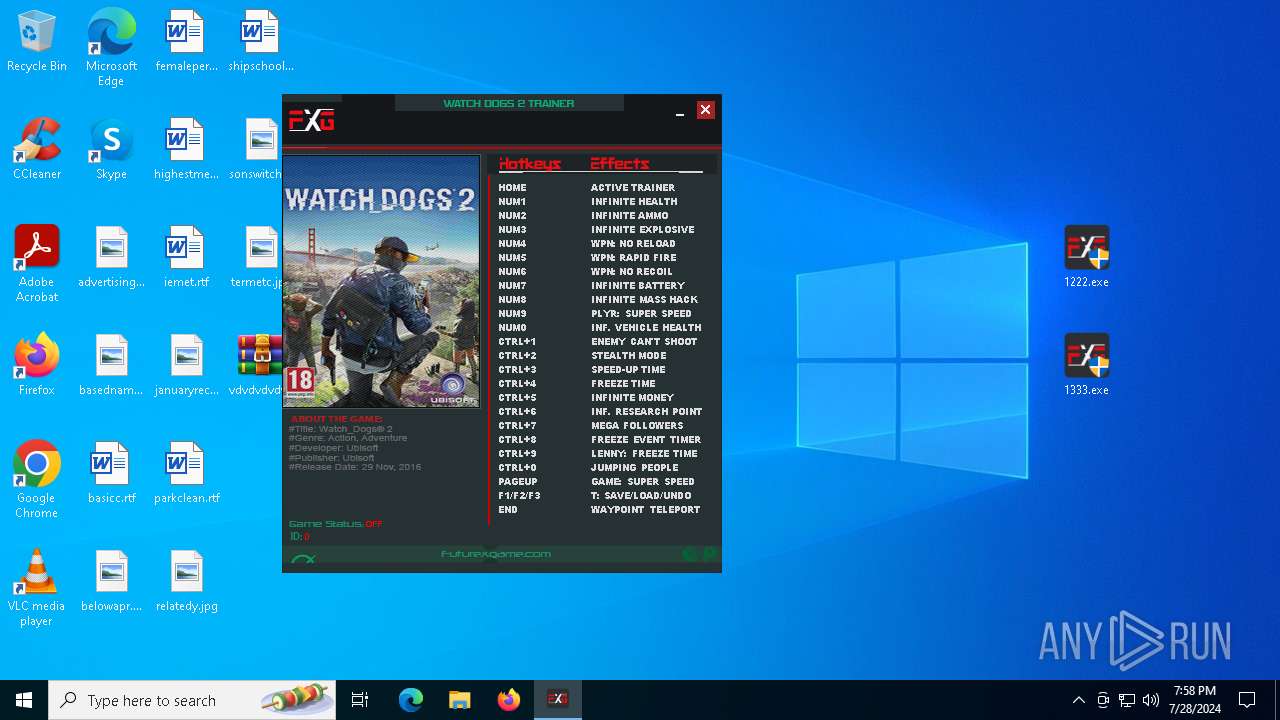Open the VLC media player shortcut

(37, 588)
